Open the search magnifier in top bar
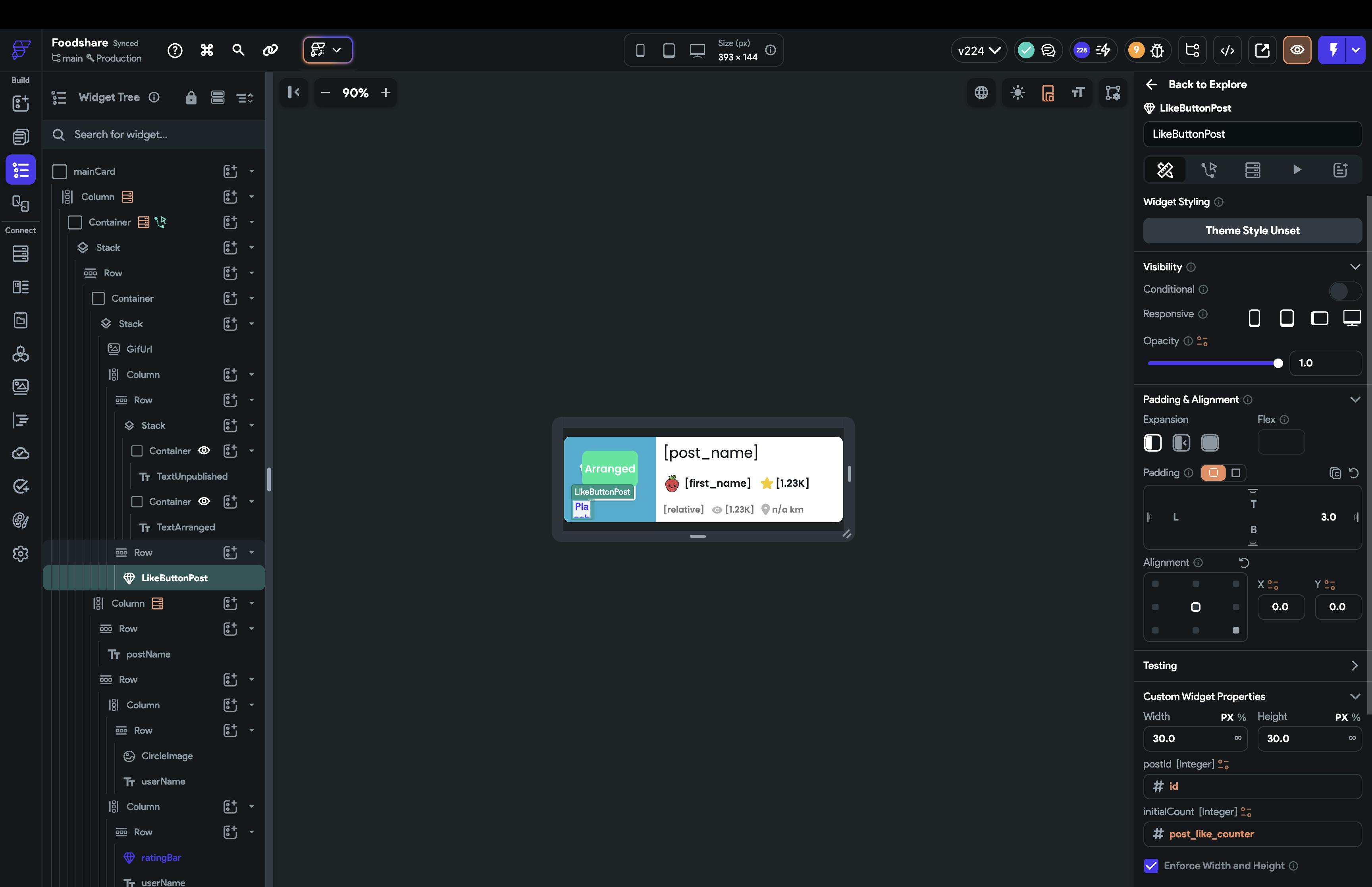The image size is (1372, 887). click(238, 50)
